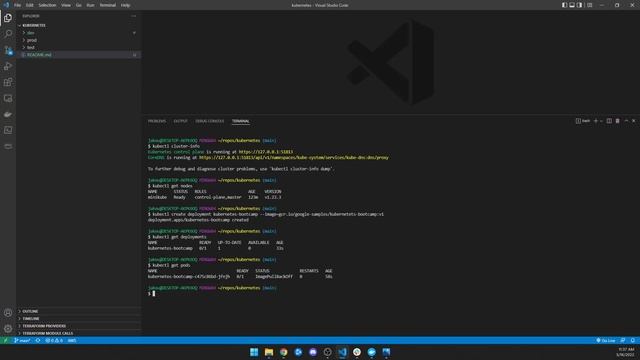640x360 pixels.
Task: Toggle the bottom panel layout icon
Action: [x=572, y=5]
